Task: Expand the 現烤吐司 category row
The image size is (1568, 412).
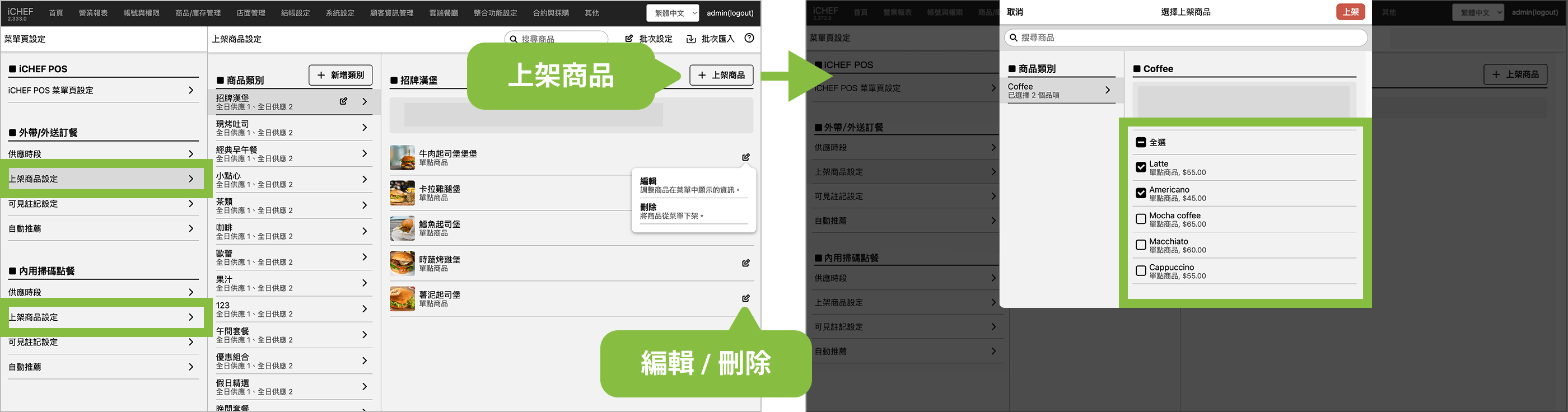Action: point(365,128)
